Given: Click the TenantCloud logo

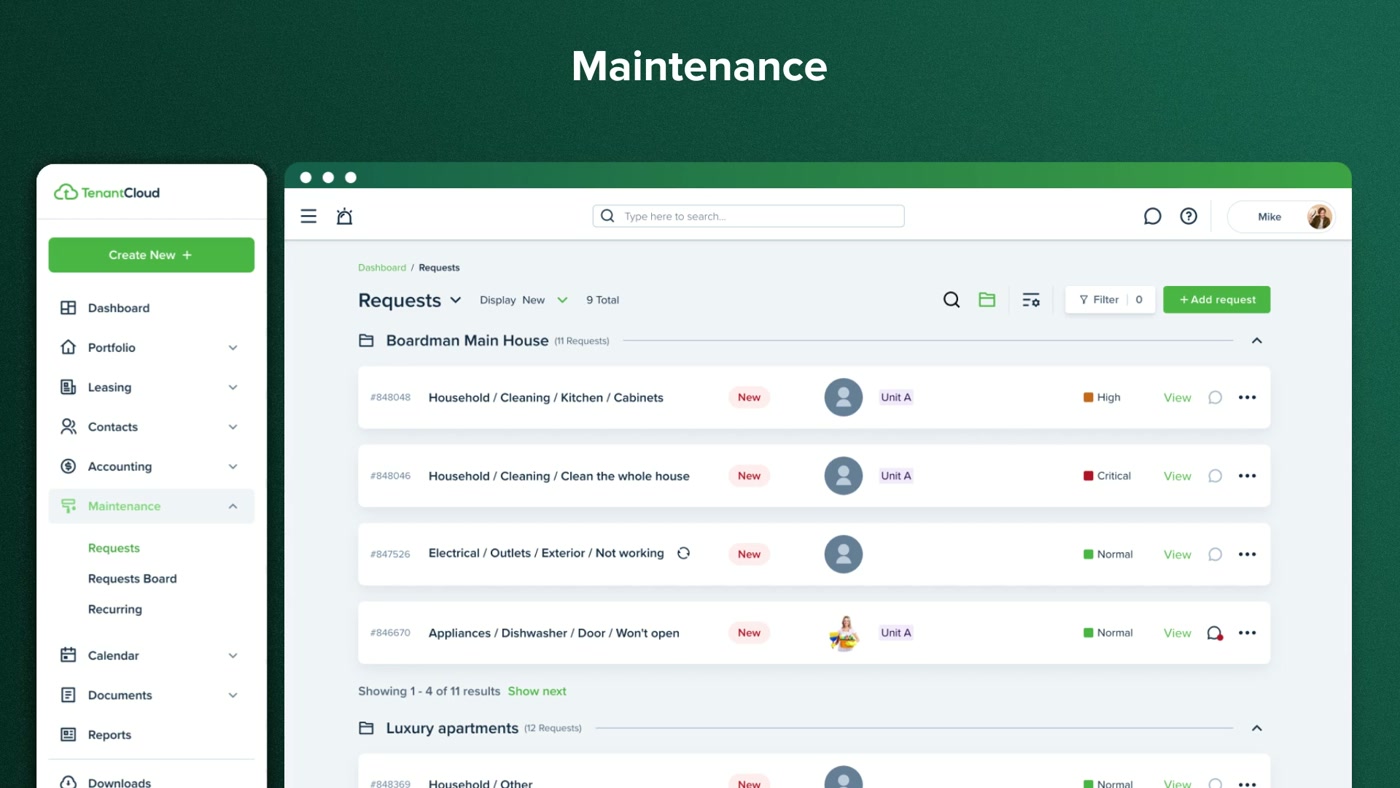Looking at the screenshot, I should [107, 192].
